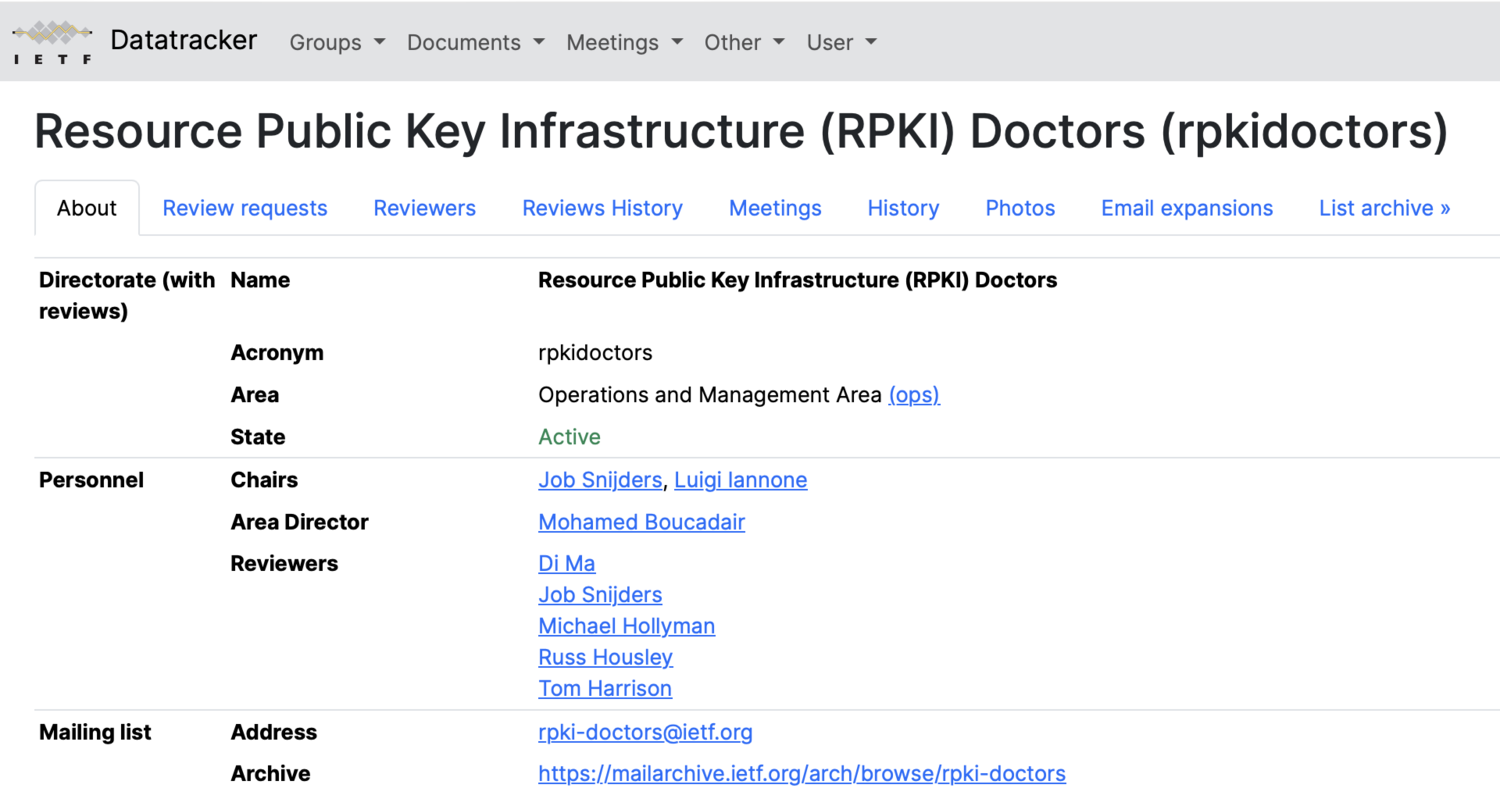1500x806 pixels.
Task: Open the Other dropdown menu
Action: point(744,42)
